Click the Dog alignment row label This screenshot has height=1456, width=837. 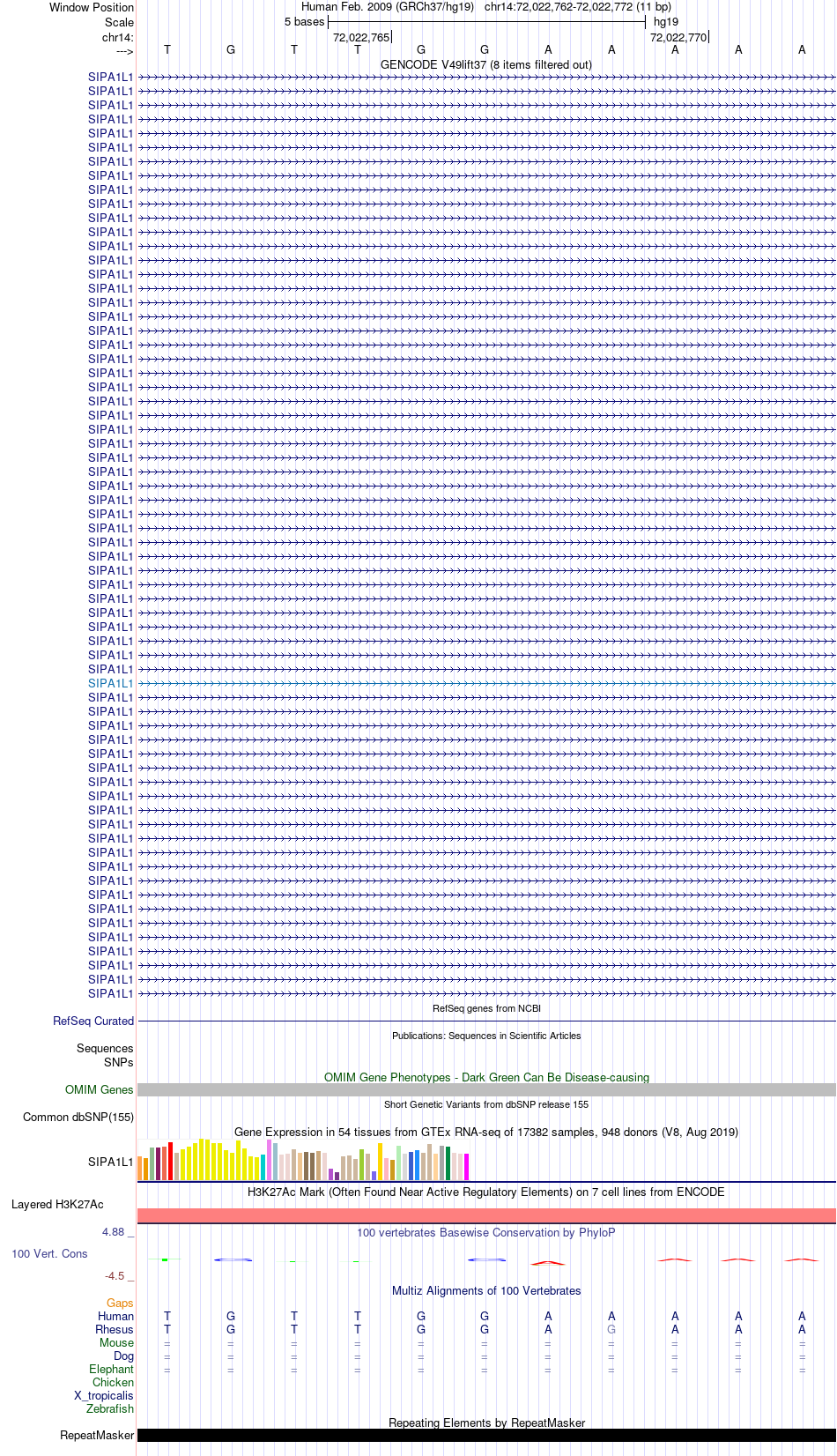point(123,1356)
